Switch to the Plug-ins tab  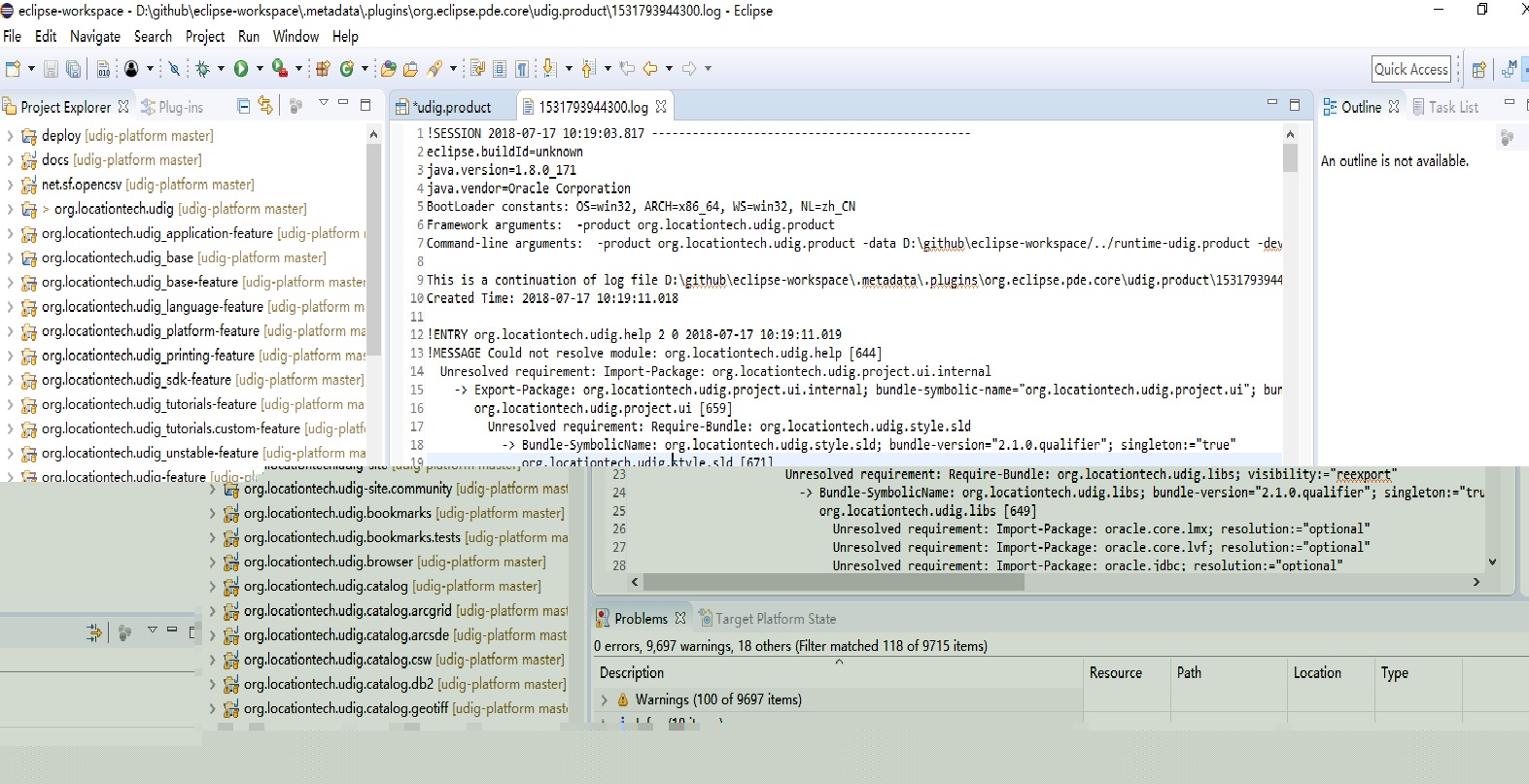172,107
